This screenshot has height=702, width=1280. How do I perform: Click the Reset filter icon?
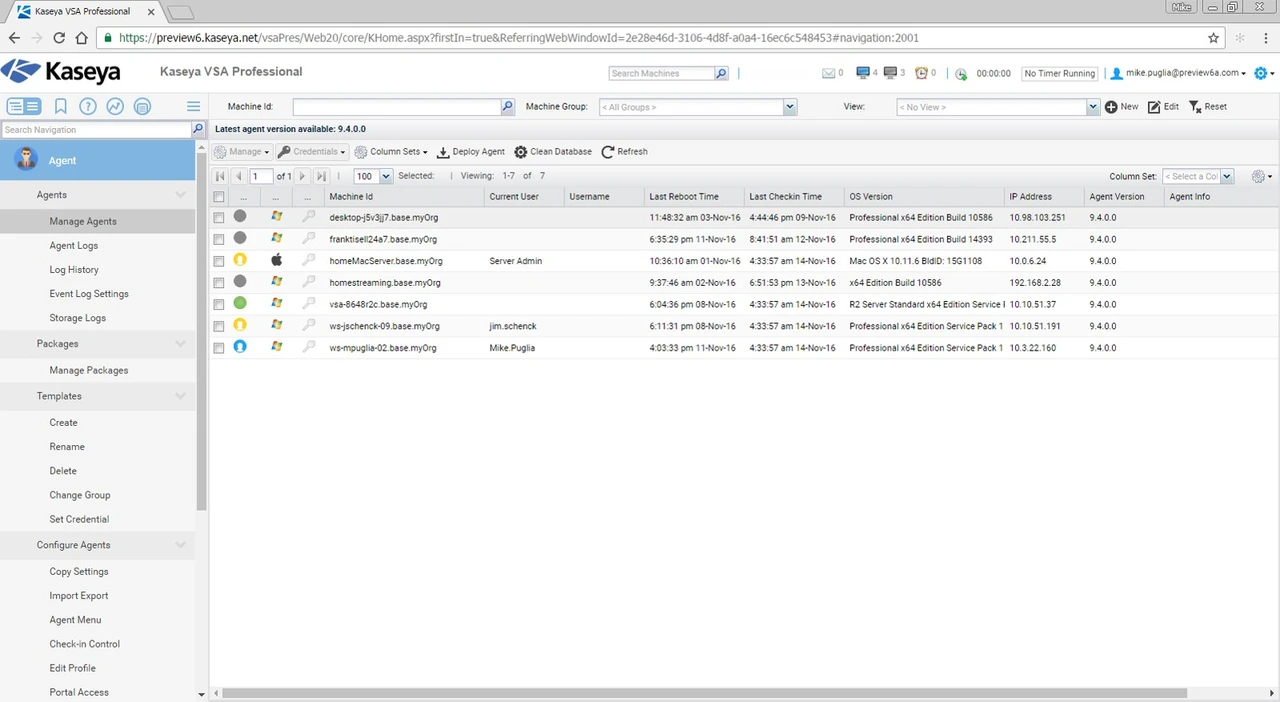pos(1195,107)
